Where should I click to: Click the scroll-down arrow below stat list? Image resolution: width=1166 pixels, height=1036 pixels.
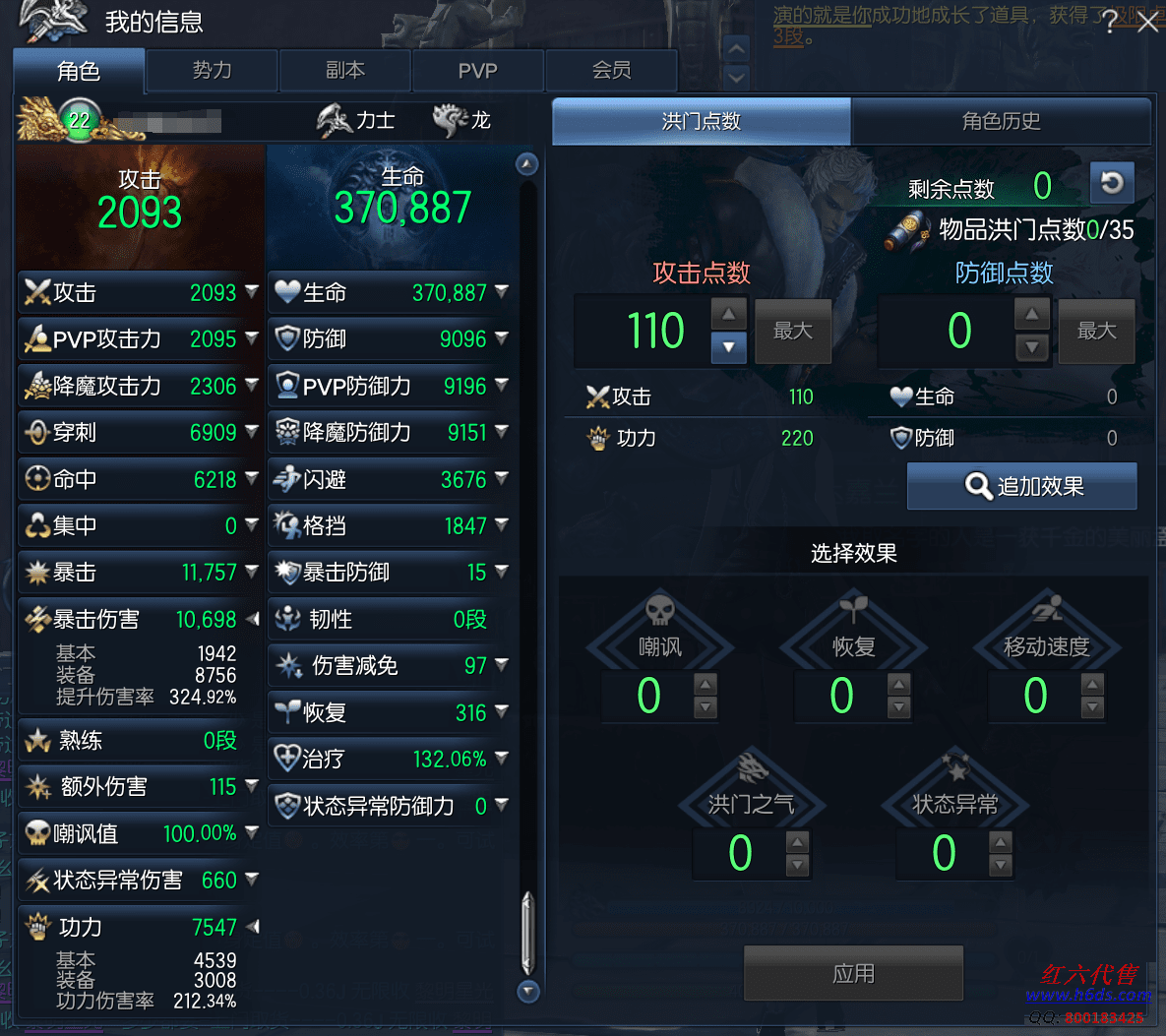[x=528, y=992]
